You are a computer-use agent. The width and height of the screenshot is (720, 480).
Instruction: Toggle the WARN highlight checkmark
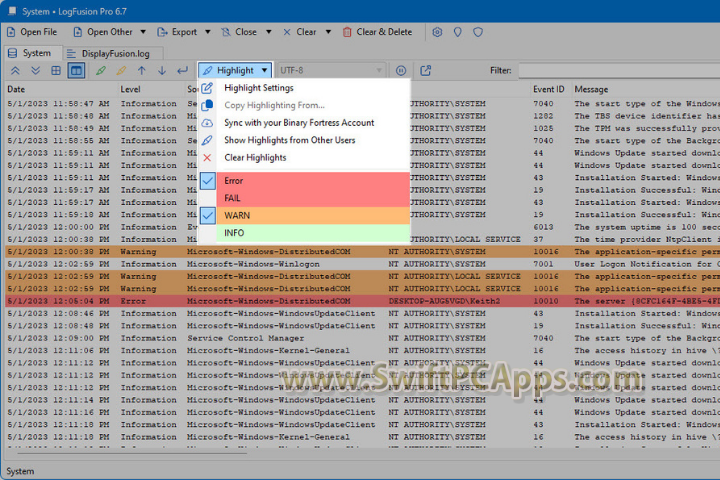(x=208, y=215)
